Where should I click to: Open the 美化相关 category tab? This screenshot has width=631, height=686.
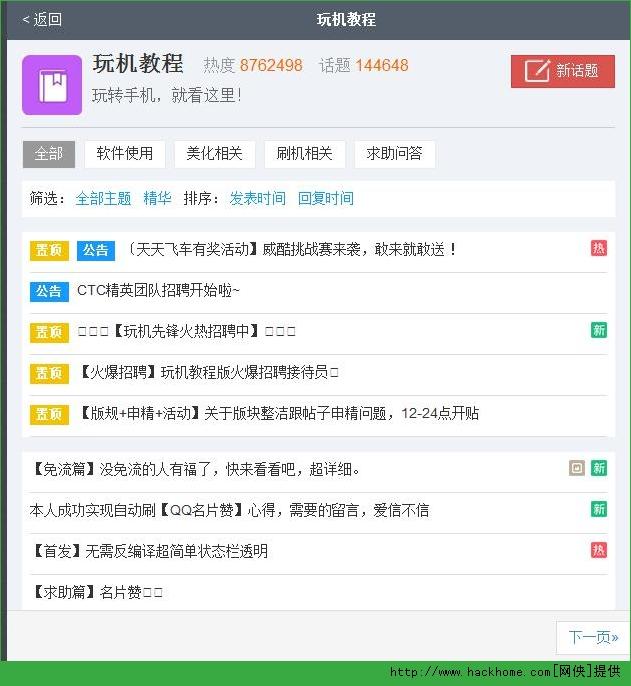(x=214, y=154)
